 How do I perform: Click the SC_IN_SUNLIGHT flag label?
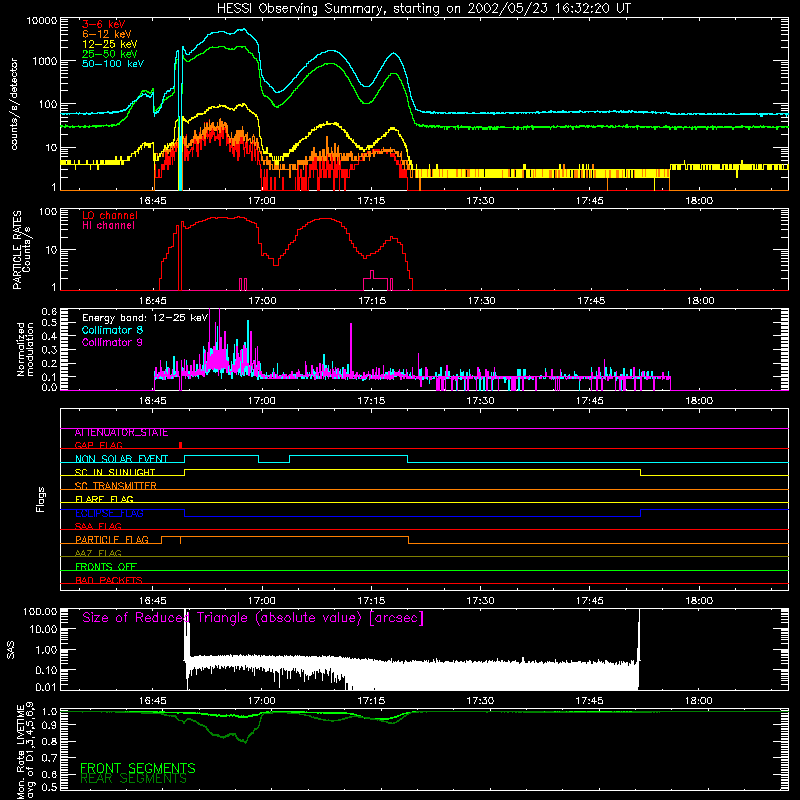tap(115, 472)
